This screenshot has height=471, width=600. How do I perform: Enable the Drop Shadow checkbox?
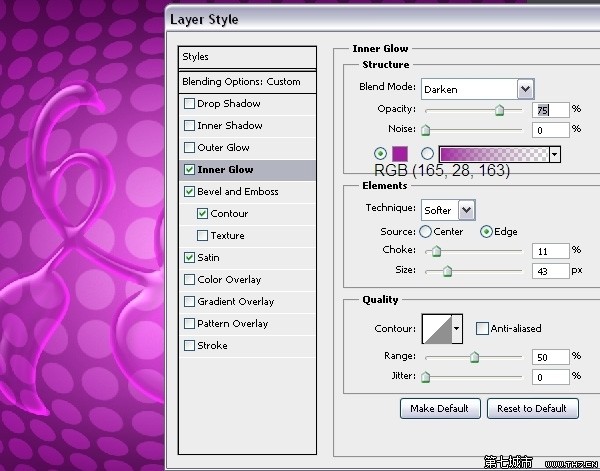click(190, 104)
